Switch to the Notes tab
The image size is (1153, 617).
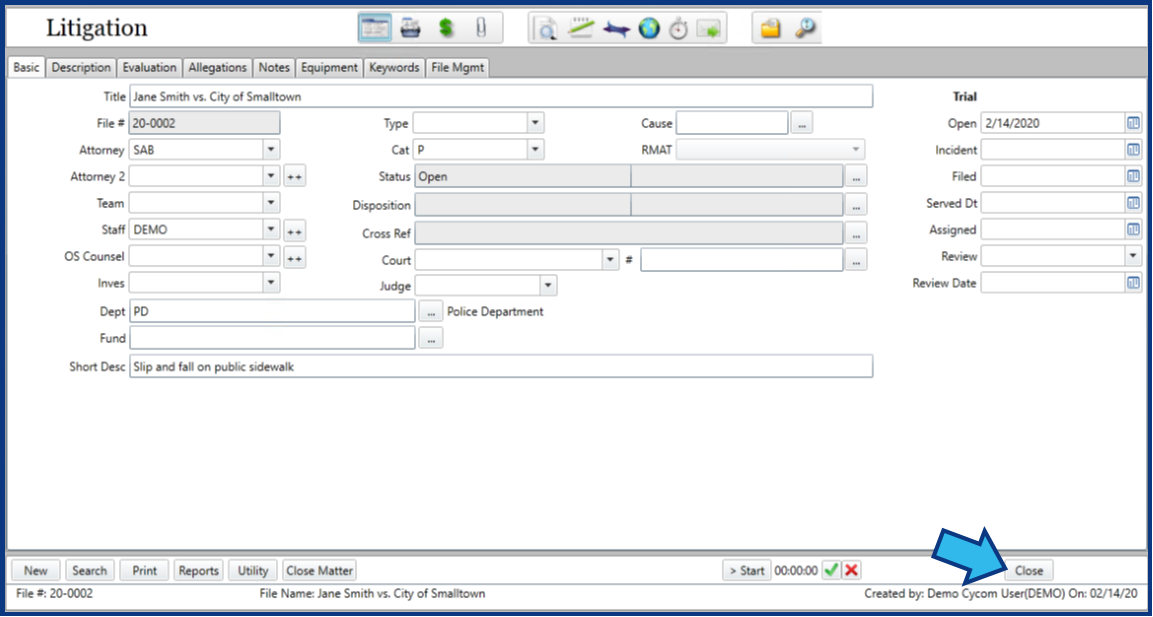point(274,68)
